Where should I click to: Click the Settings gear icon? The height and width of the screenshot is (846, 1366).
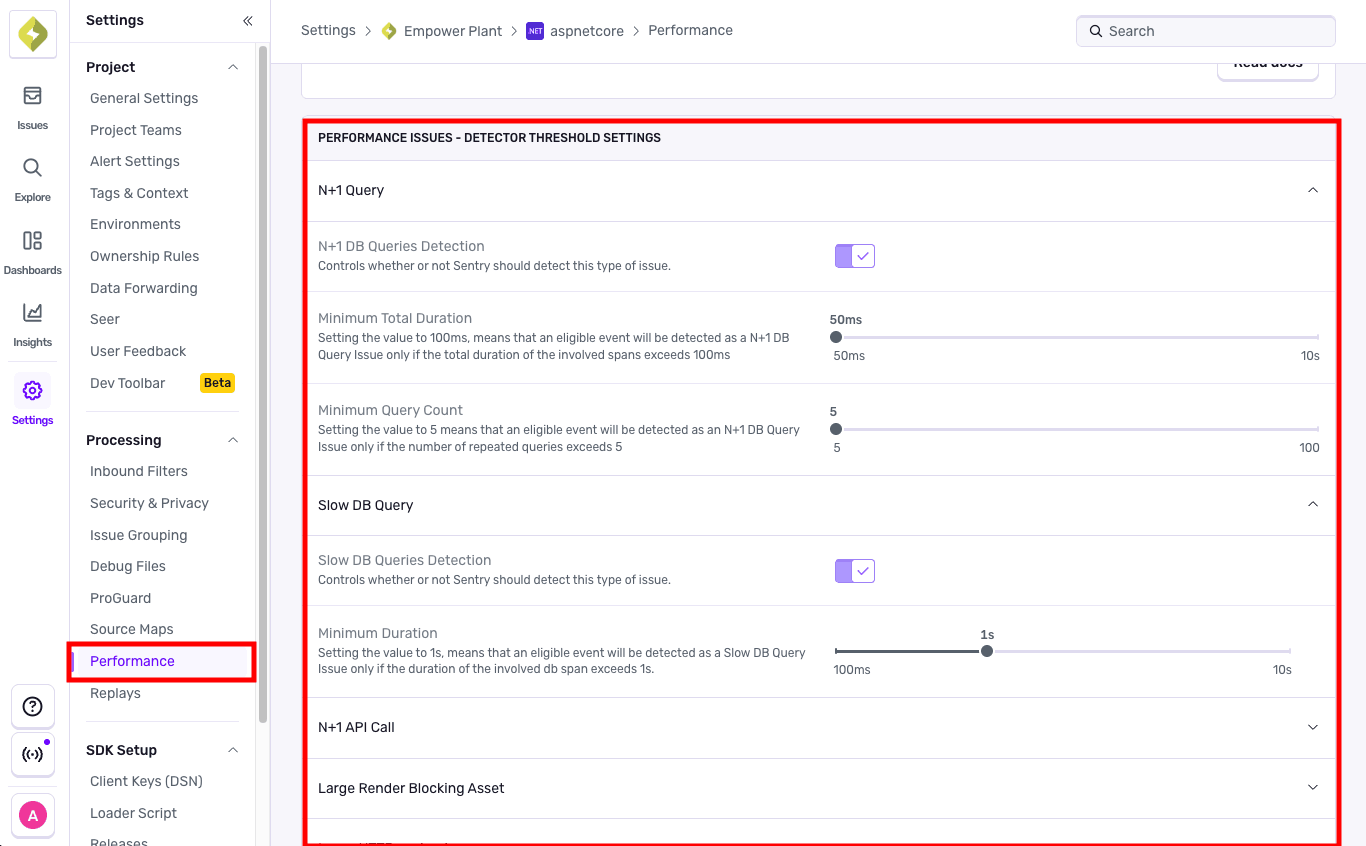point(33,390)
